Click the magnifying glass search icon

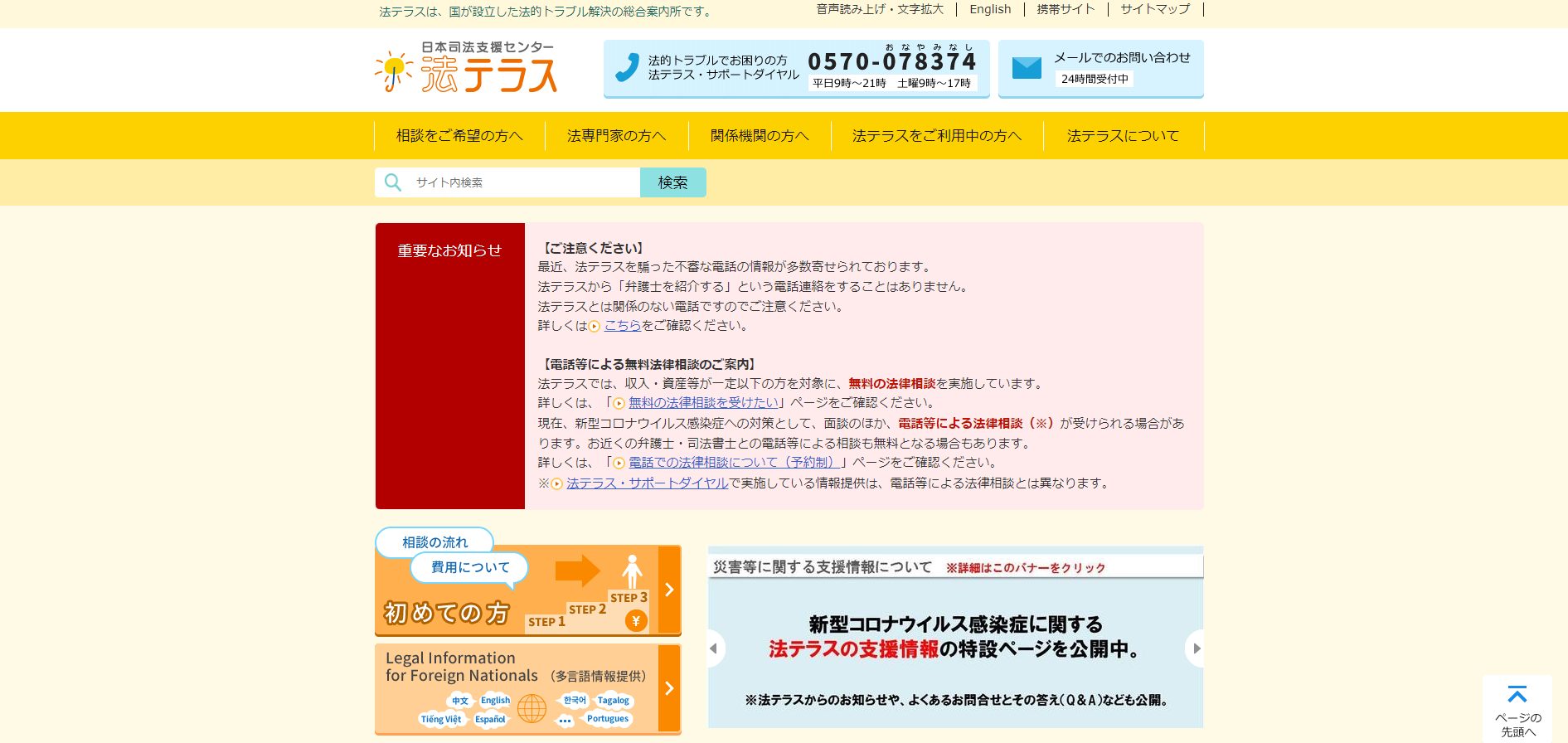click(x=393, y=182)
